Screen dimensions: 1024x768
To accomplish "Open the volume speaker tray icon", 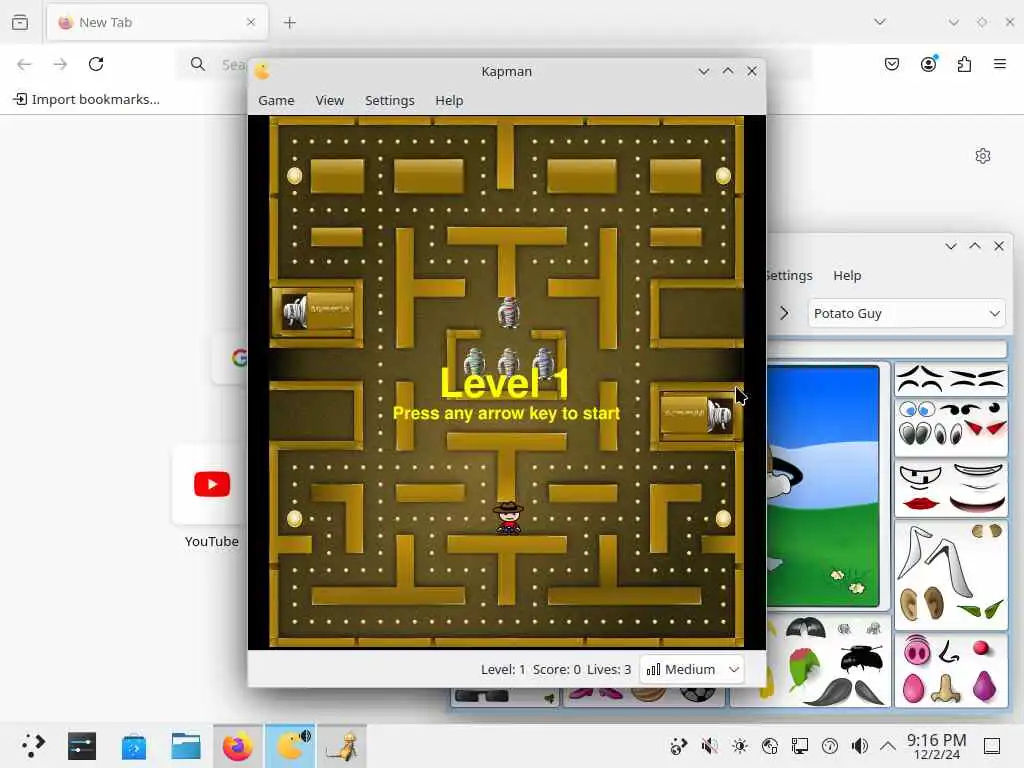I will click(859, 746).
